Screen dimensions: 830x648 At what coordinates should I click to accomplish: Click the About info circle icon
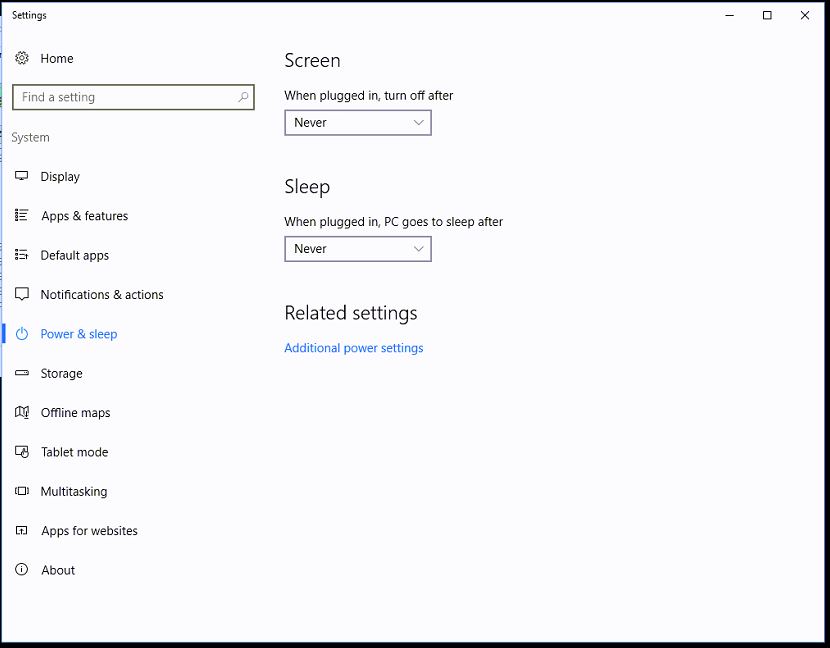pyautogui.click(x=22, y=570)
